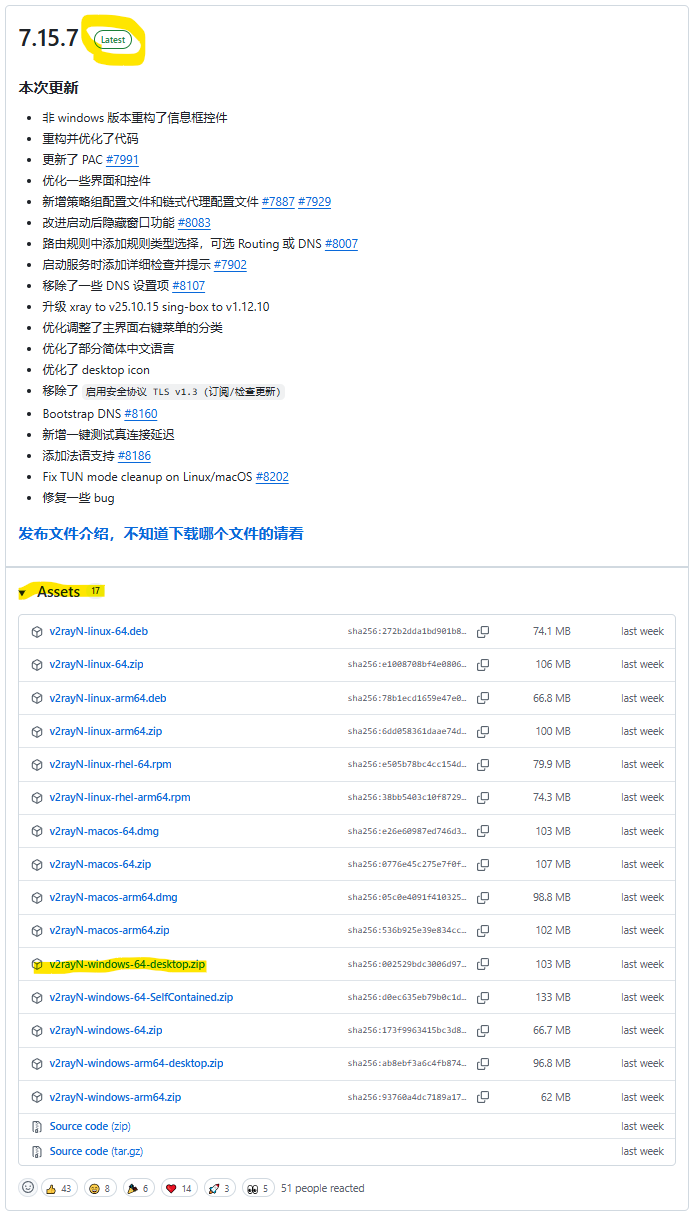
Task: Copy sha256 of v2rayN-linux-64.zip
Action: pyautogui.click(x=483, y=665)
